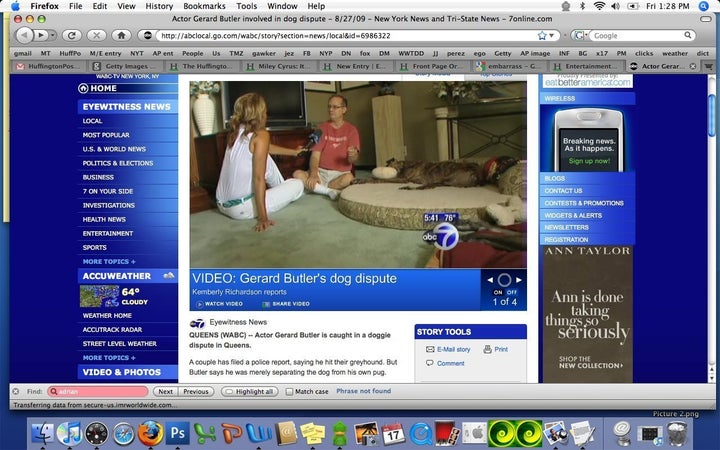Open the Bookmarks menu
The width and height of the screenshot is (720, 450).
pyautogui.click(x=204, y=6)
